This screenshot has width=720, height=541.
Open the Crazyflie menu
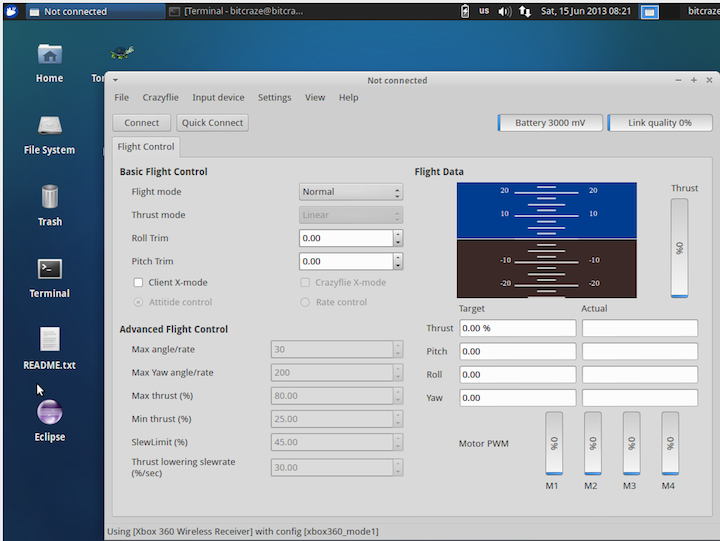(160, 98)
